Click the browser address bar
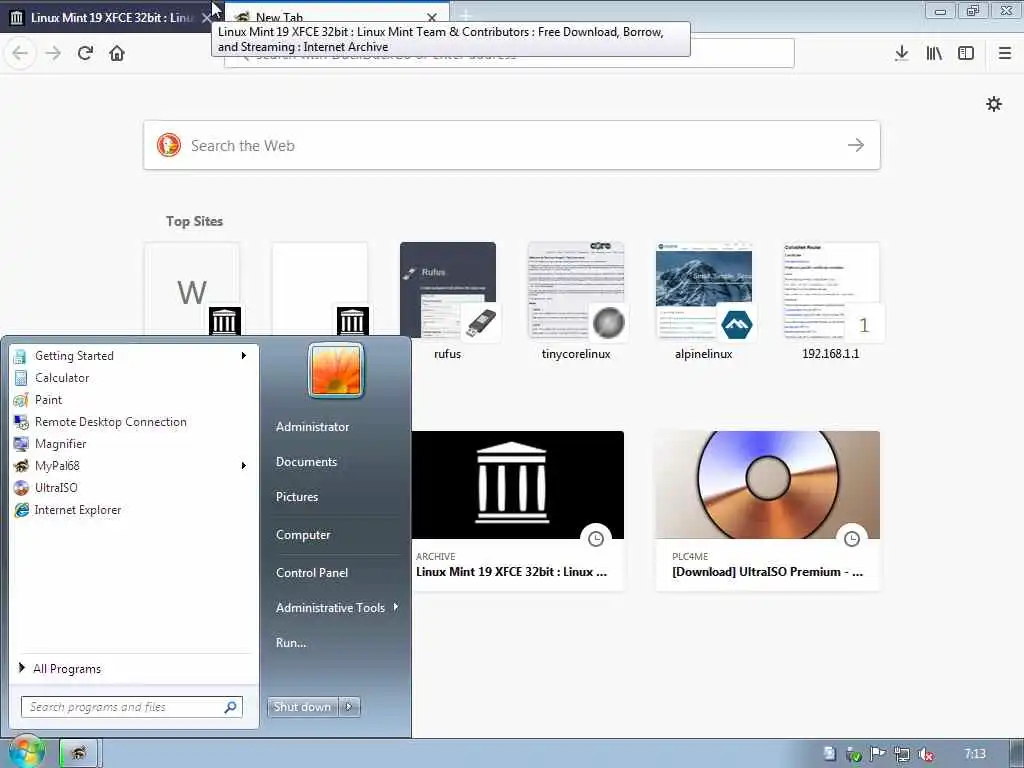The image size is (1024, 768). point(509,53)
